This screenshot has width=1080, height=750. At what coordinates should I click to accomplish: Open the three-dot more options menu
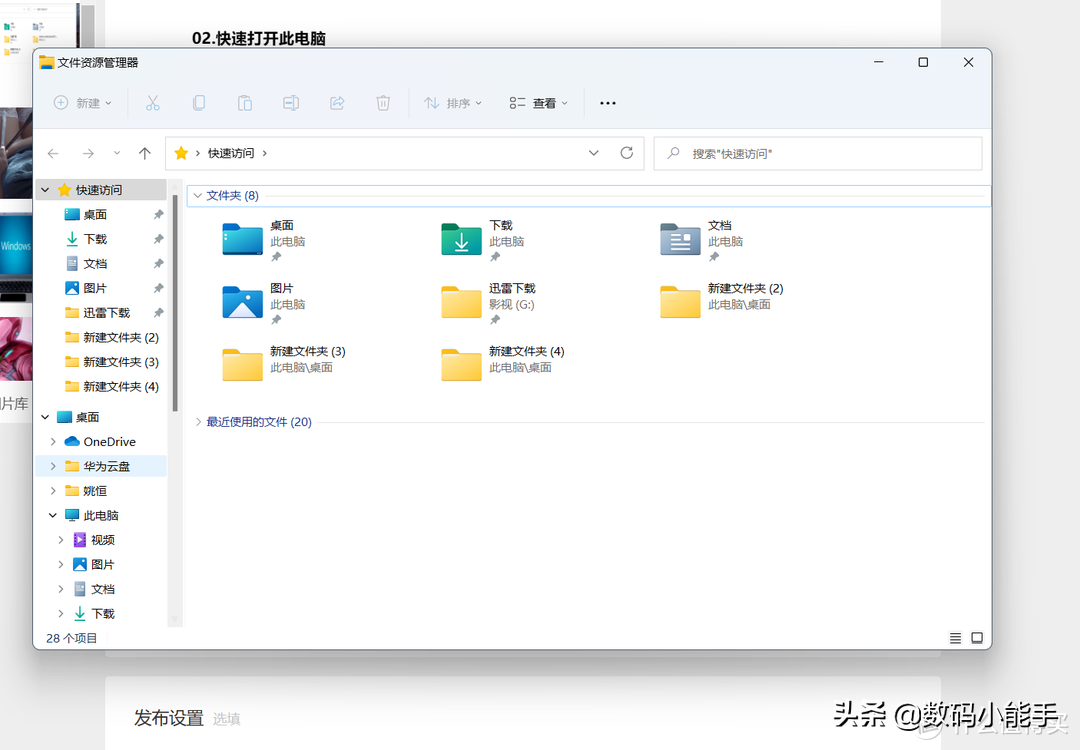pos(608,103)
